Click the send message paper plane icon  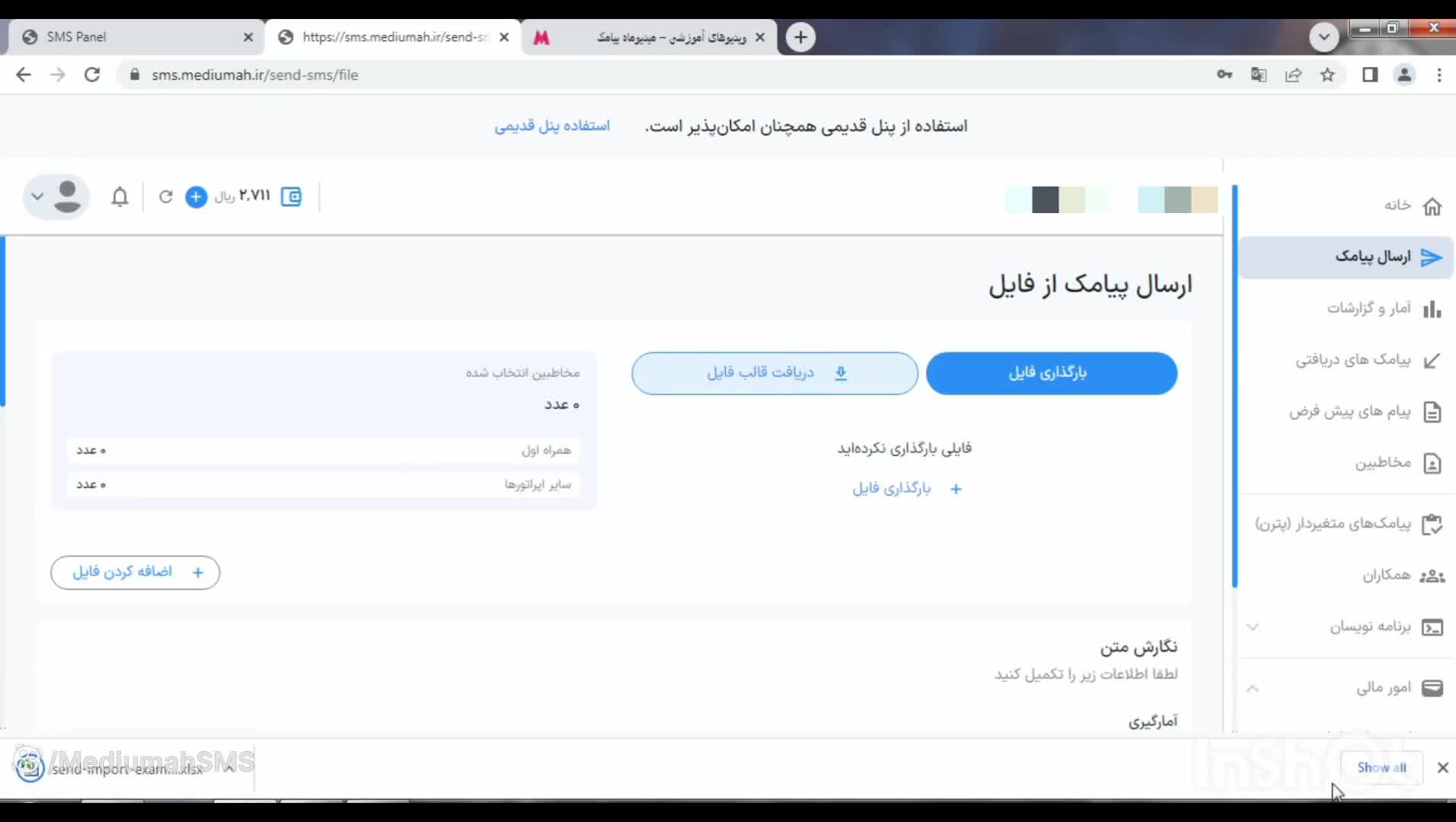(x=1432, y=257)
